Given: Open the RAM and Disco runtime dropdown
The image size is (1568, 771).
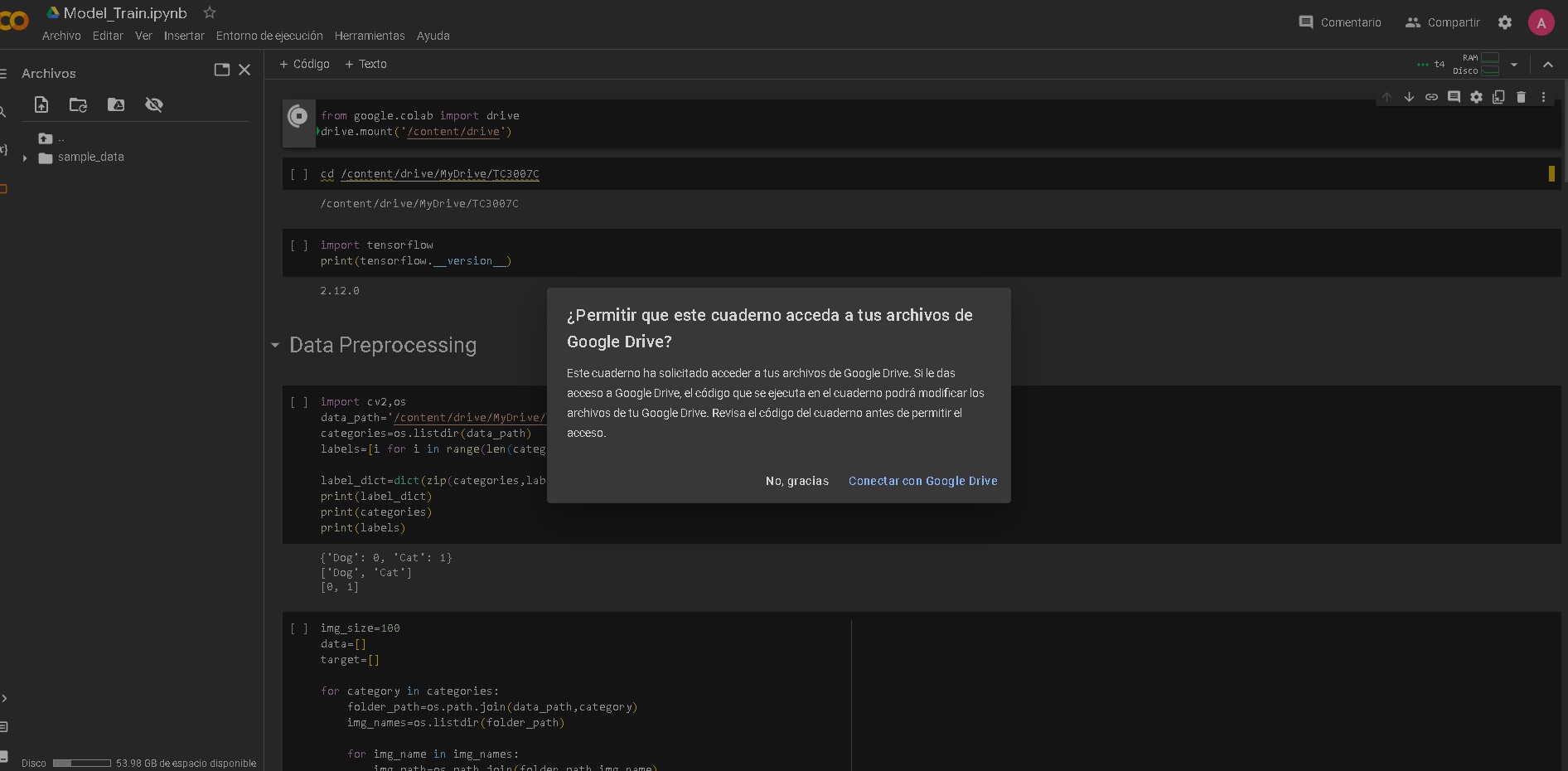Looking at the screenshot, I should tap(1514, 65).
